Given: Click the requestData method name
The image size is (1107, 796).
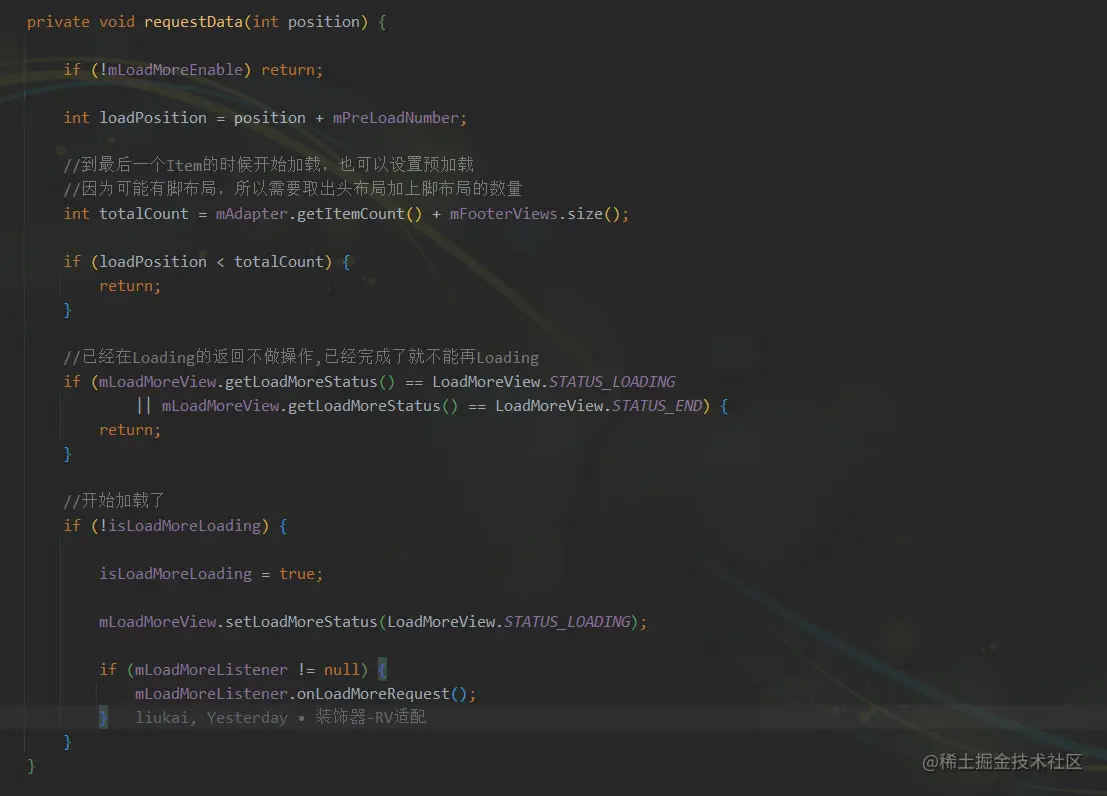Looking at the screenshot, I should (x=193, y=22).
